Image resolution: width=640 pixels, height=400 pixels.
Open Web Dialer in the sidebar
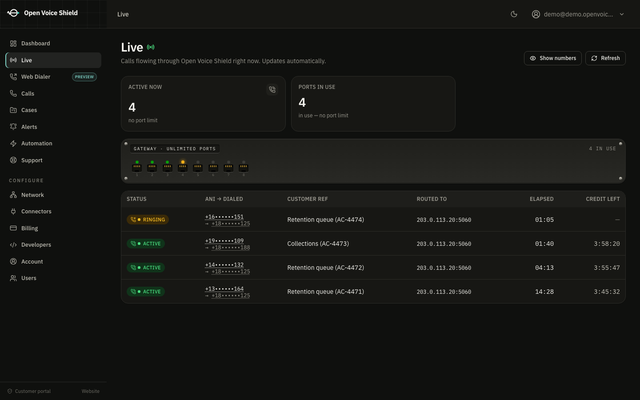53,77
